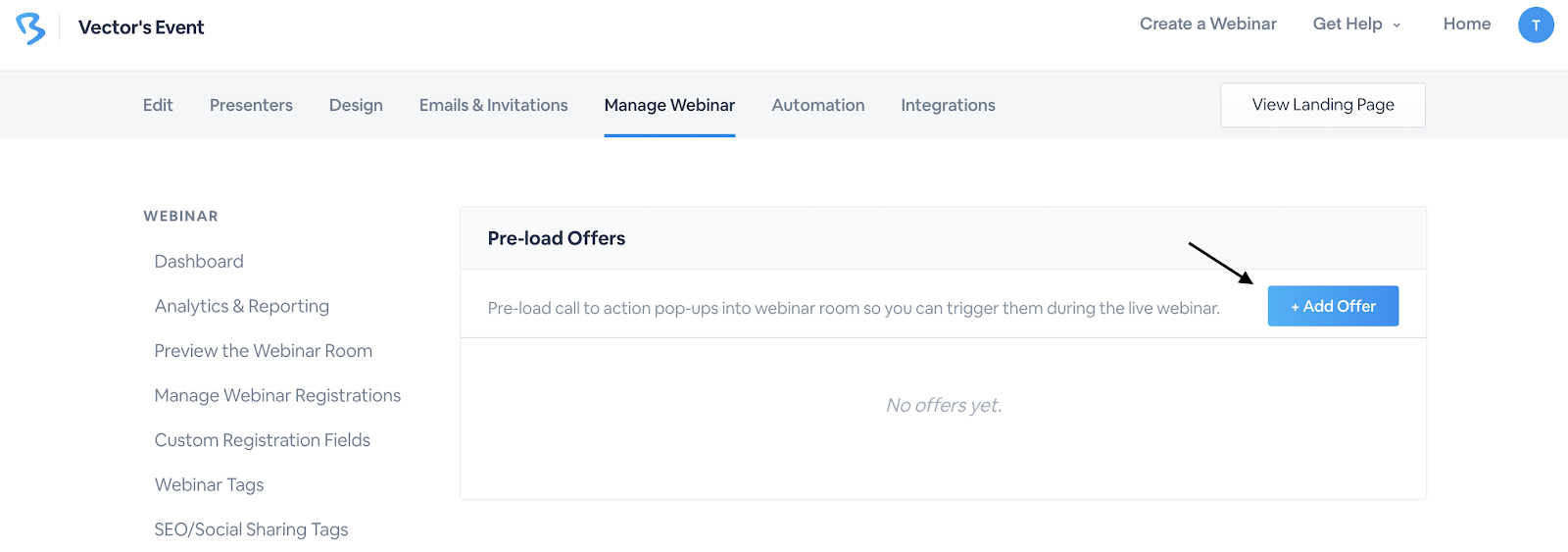Open the user avatar profile icon
This screenshot has width=1568, height=552.
pyautogui.click(x=1536, y=25)
